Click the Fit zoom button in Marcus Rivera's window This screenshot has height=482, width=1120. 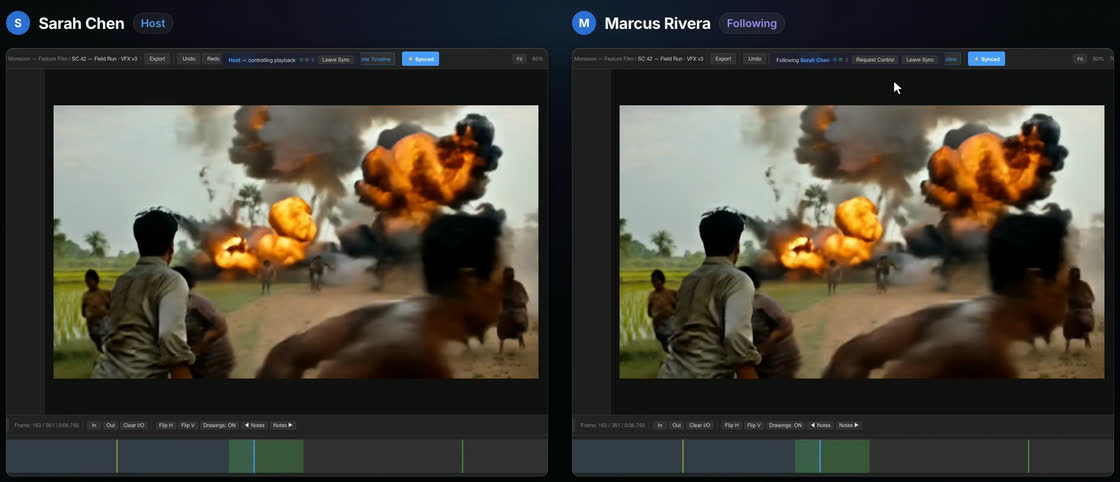click(1080, 59)
